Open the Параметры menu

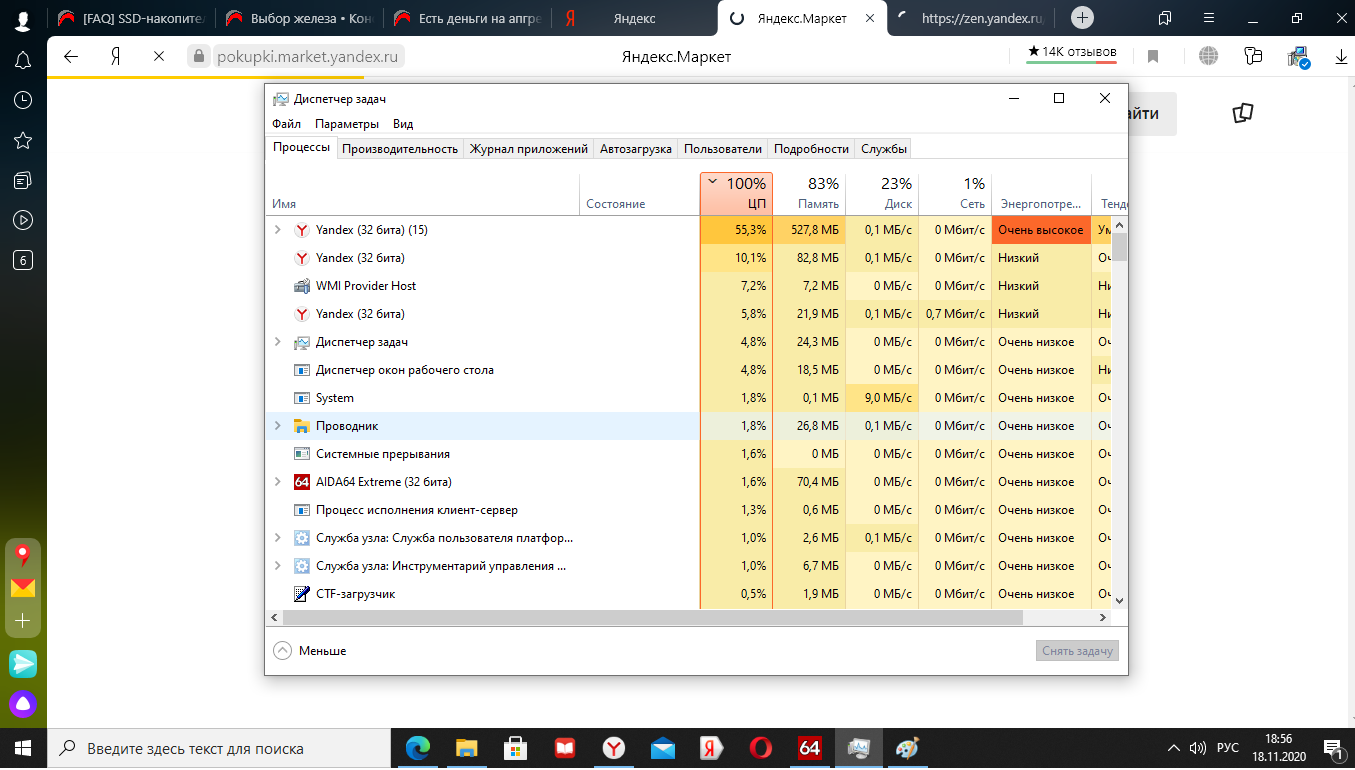pyautogui.click(x=347, y=124)
